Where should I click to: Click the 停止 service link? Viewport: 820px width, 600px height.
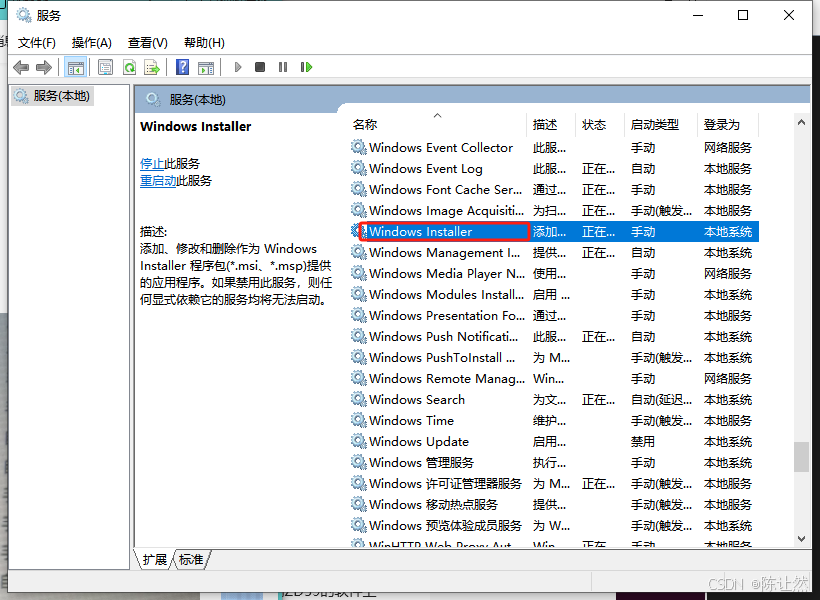click(152, 164)
